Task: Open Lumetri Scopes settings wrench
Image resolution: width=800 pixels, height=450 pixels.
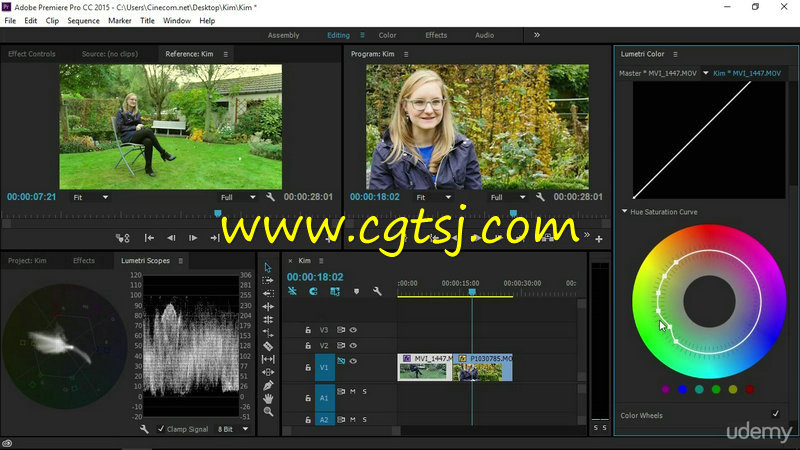Action: (144, 429)
